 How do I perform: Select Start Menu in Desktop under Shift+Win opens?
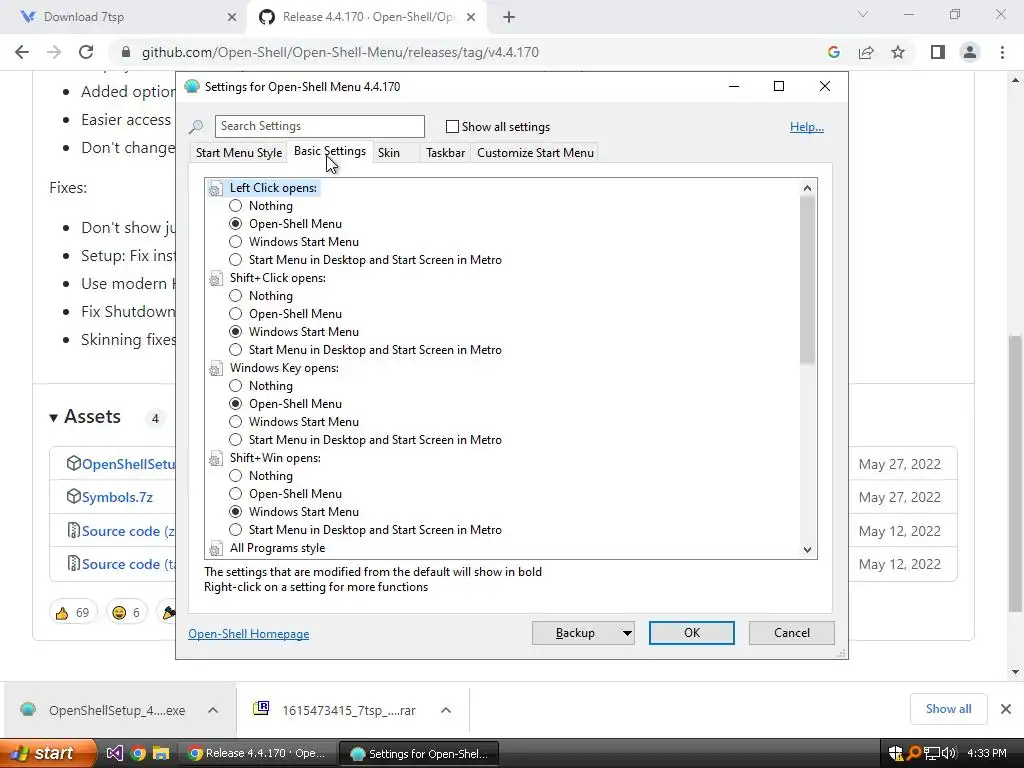point(236,530)
